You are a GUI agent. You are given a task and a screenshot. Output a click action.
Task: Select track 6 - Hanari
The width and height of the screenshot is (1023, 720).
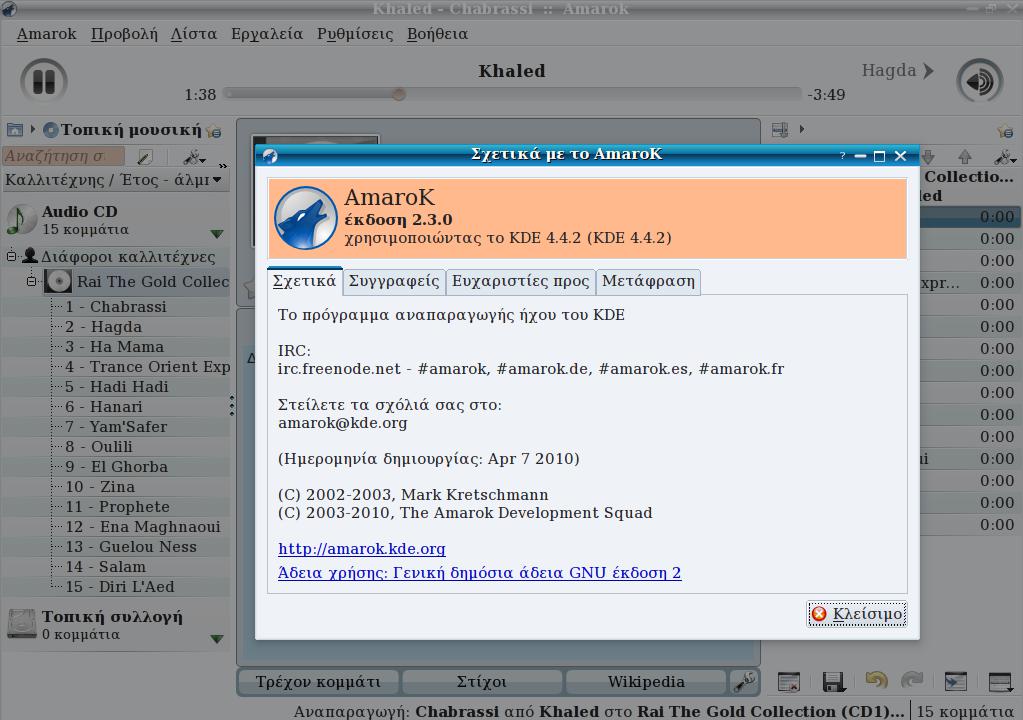[103, 407]
